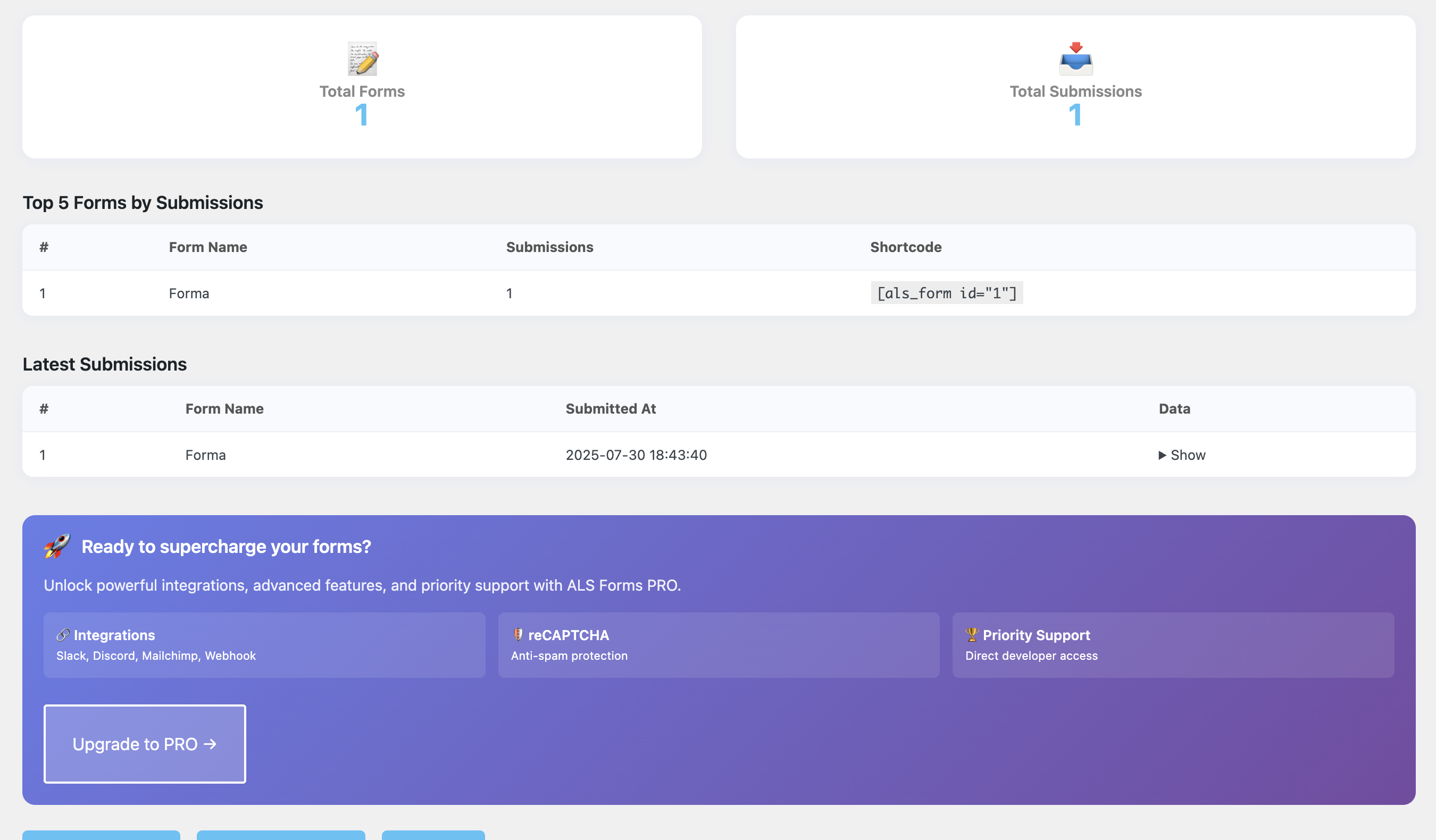Click the Upgrade to PRO button
Viewport: 1436px width, 840px height.
click(145, 744)
